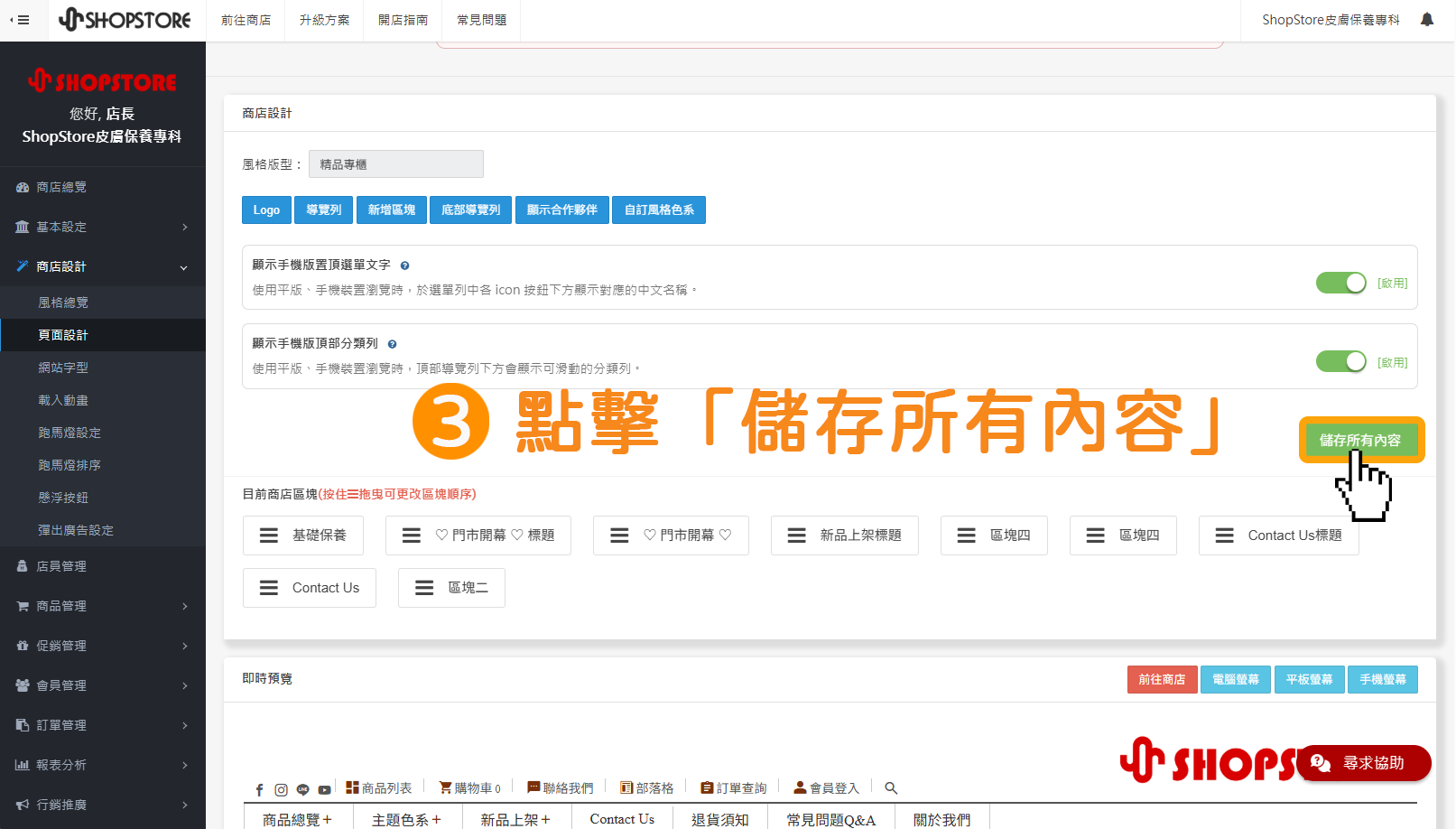Image resolution: width=1456 pixels, height=829 pixels.
Task: Open 前往商店 top menu
Action: [246, 20]
